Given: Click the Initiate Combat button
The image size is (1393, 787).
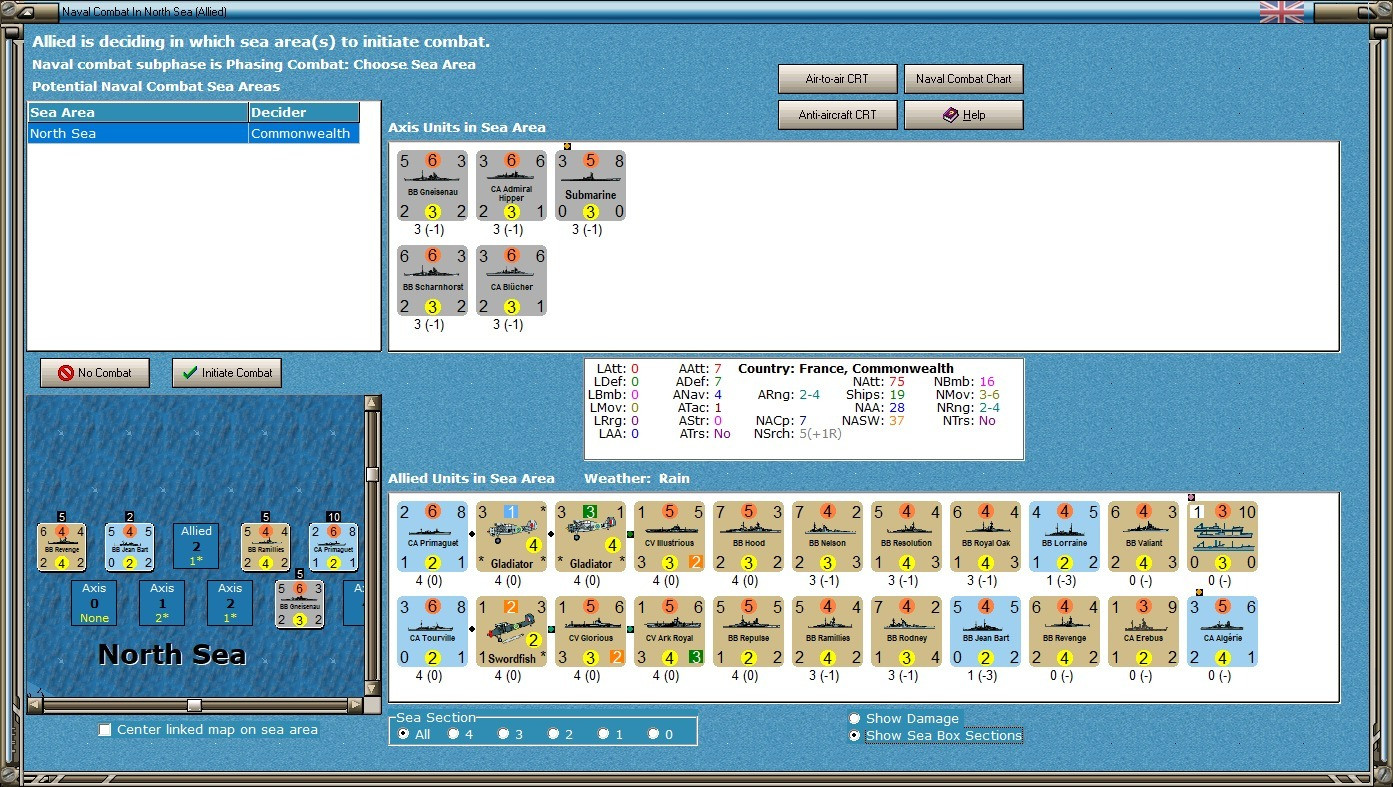Looking at the screenshot, I should tap(227, 373).
